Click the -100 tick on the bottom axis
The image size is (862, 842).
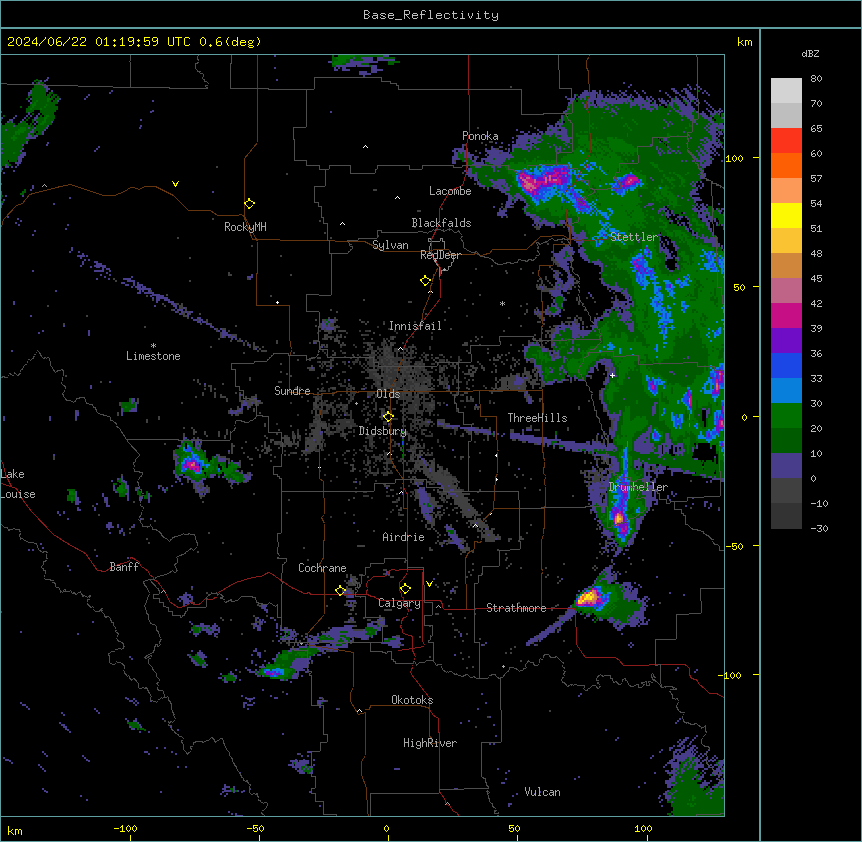click(x=125, y=828)
